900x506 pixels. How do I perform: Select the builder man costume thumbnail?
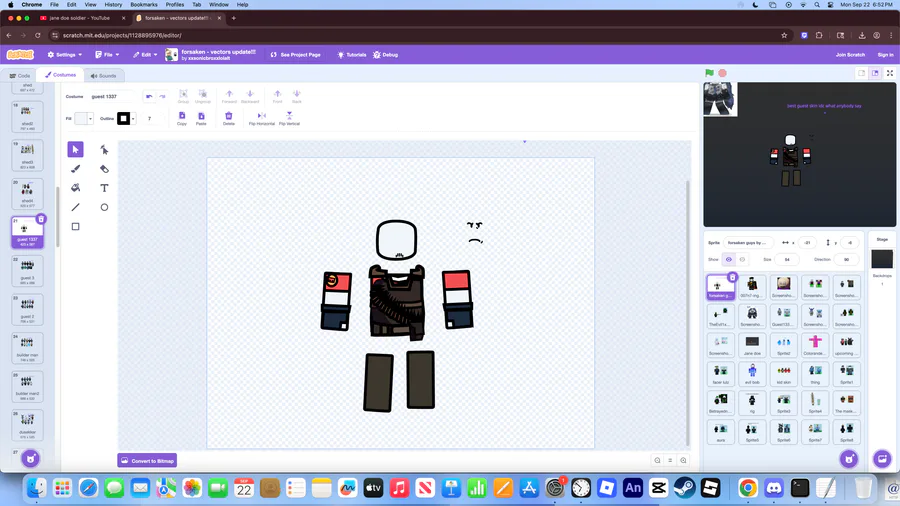tap(27, 348)
